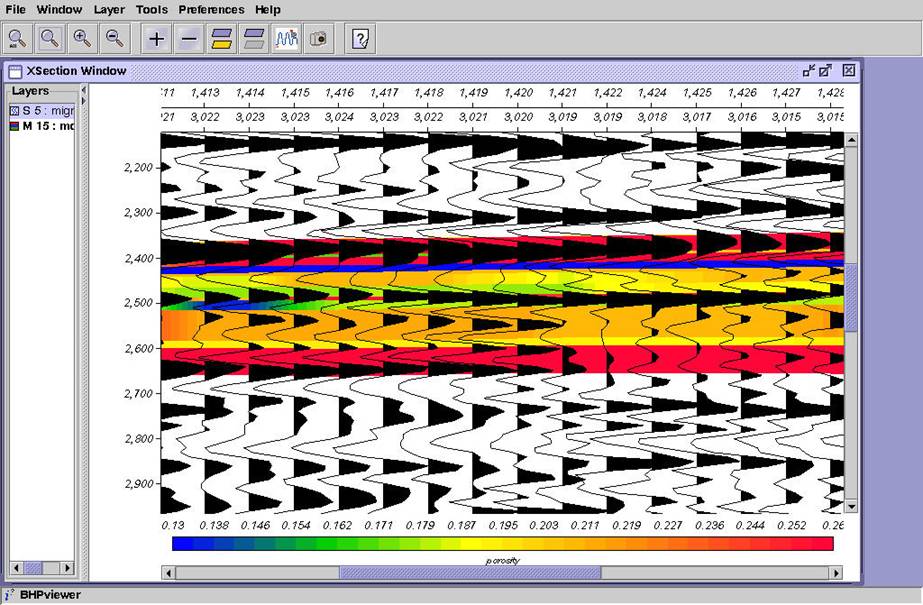Open the Help menu
The image size is (923, 605).
268,9
